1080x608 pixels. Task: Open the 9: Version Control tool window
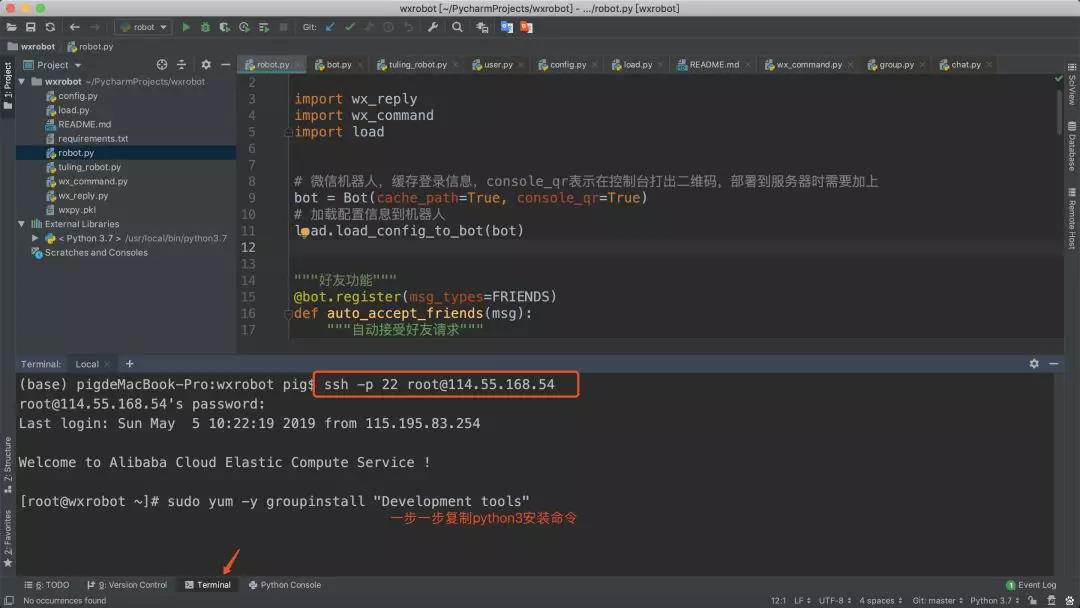[x=127, y=585]
